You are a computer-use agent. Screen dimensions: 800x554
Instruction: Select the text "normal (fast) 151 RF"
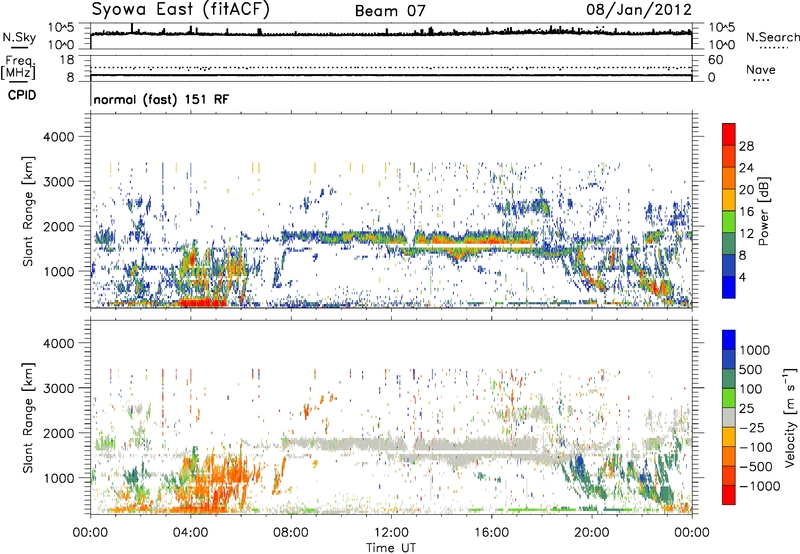click(161, 99)
